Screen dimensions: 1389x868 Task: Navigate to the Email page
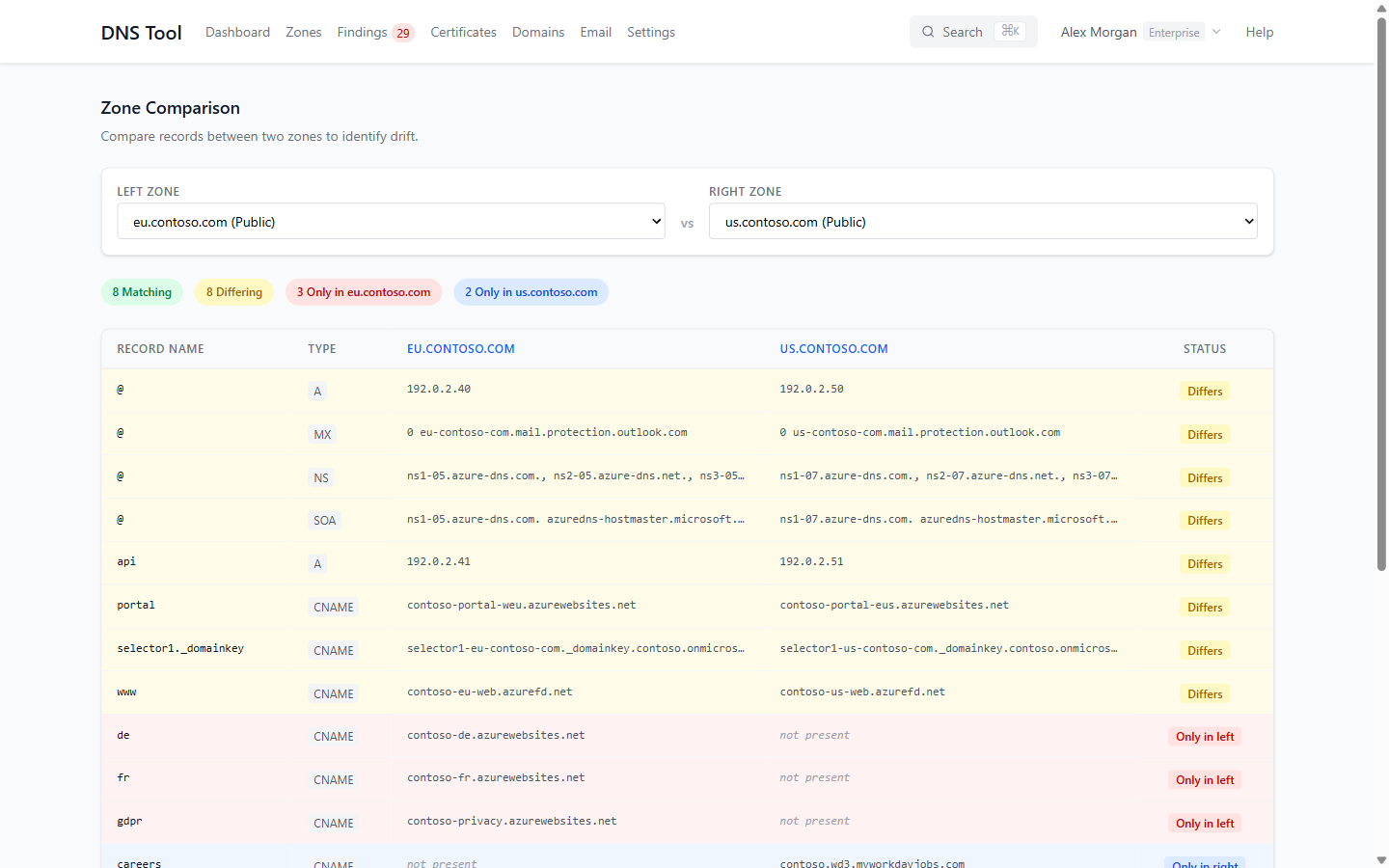tap(596, 32)
